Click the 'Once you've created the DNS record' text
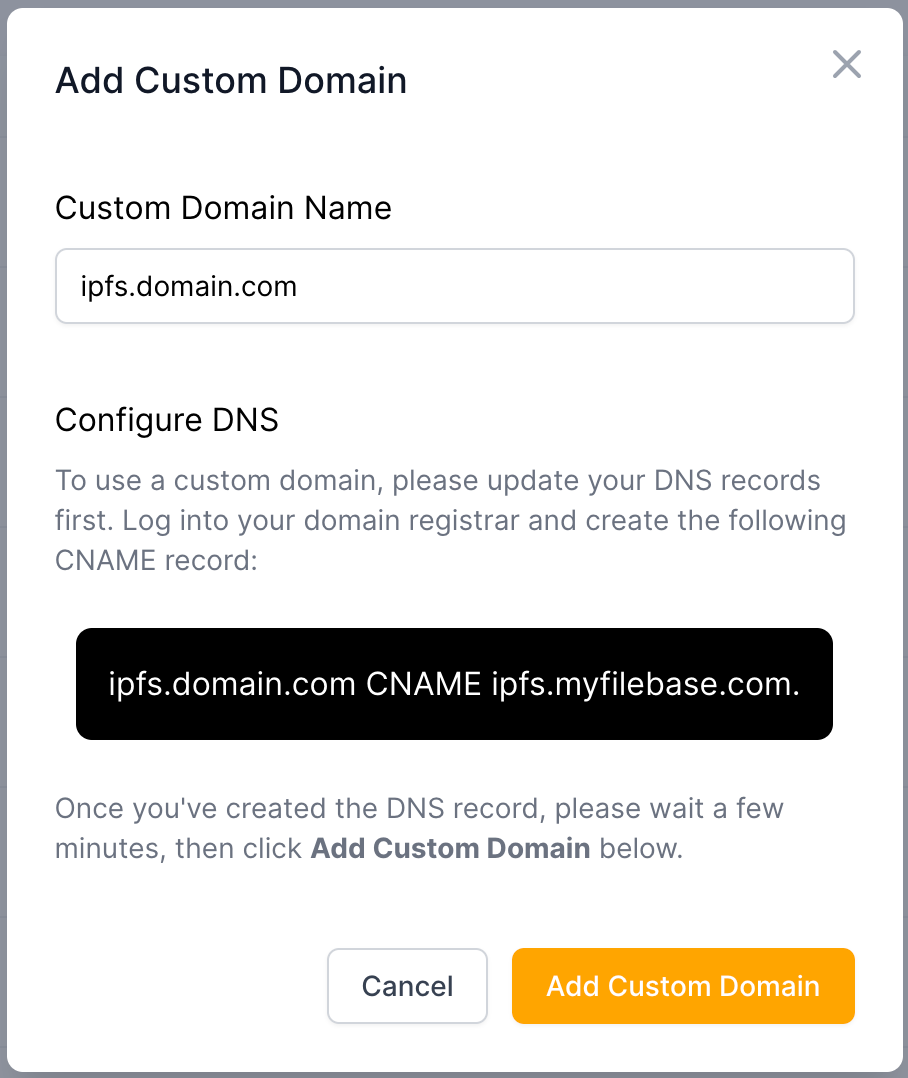This screenshot has width=908, height=1078. tap(419, 808)
